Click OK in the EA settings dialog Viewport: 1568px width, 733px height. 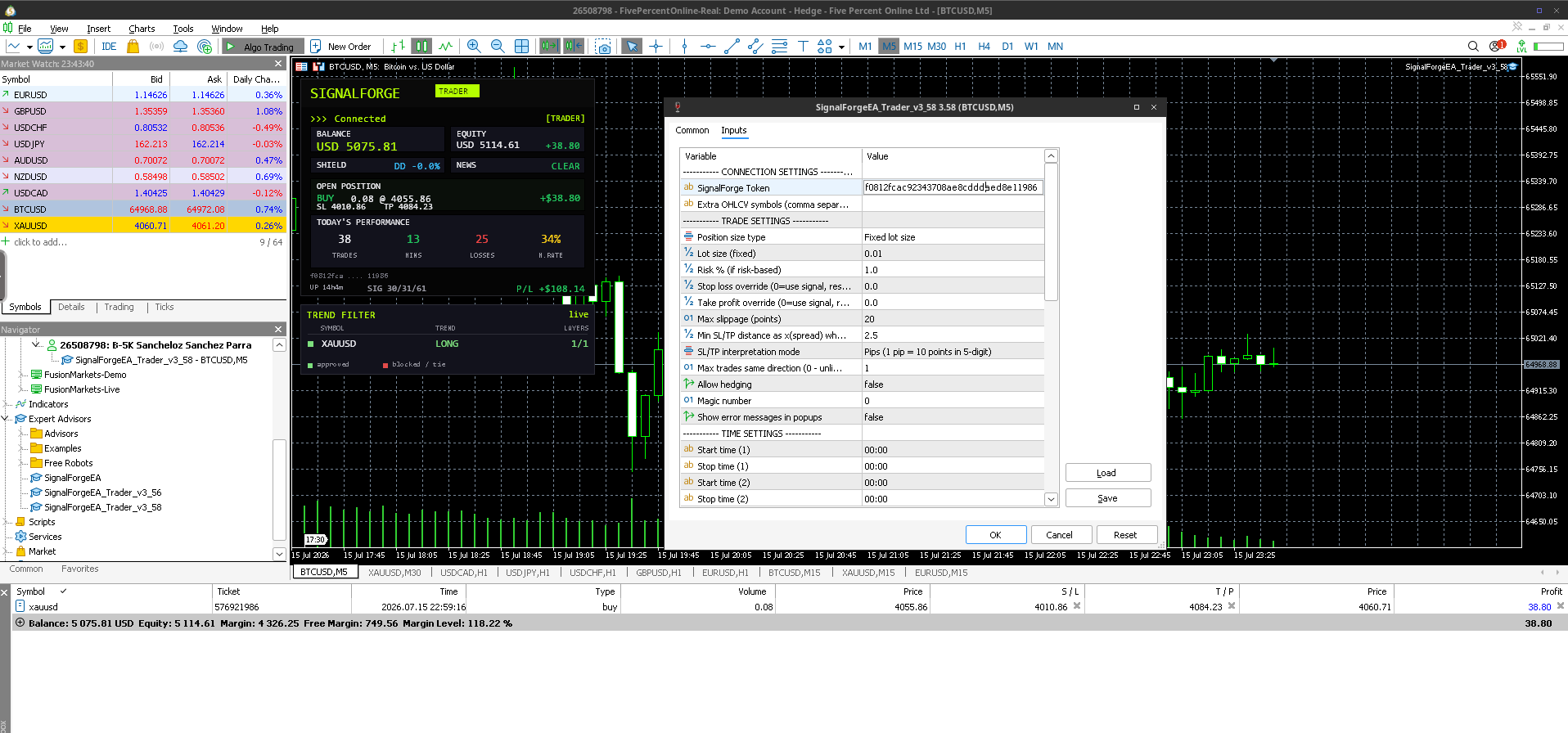(996, 535)
